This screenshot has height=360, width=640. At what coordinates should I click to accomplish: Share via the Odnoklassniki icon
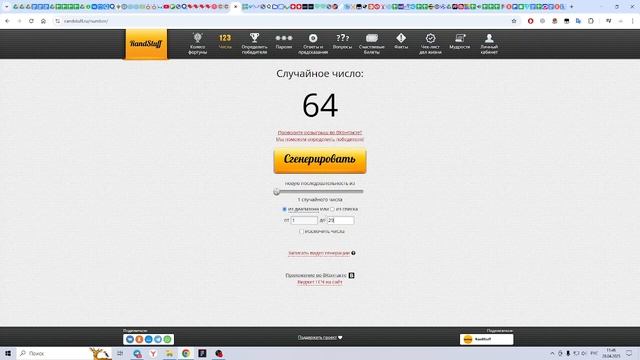pyautogui.click(x=139, y=339)
